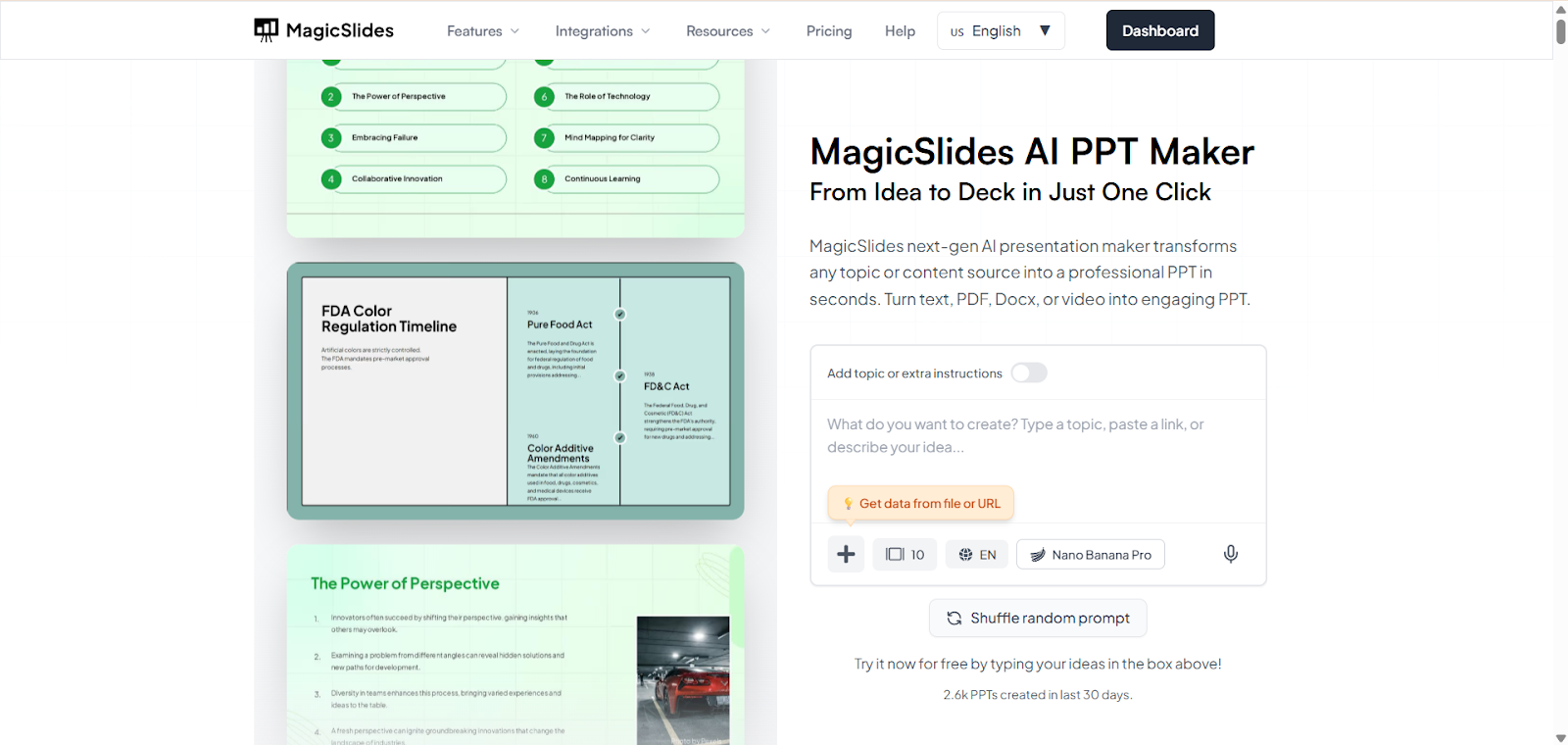Select agenda item 6 The Role of Technology

point(626,97)
